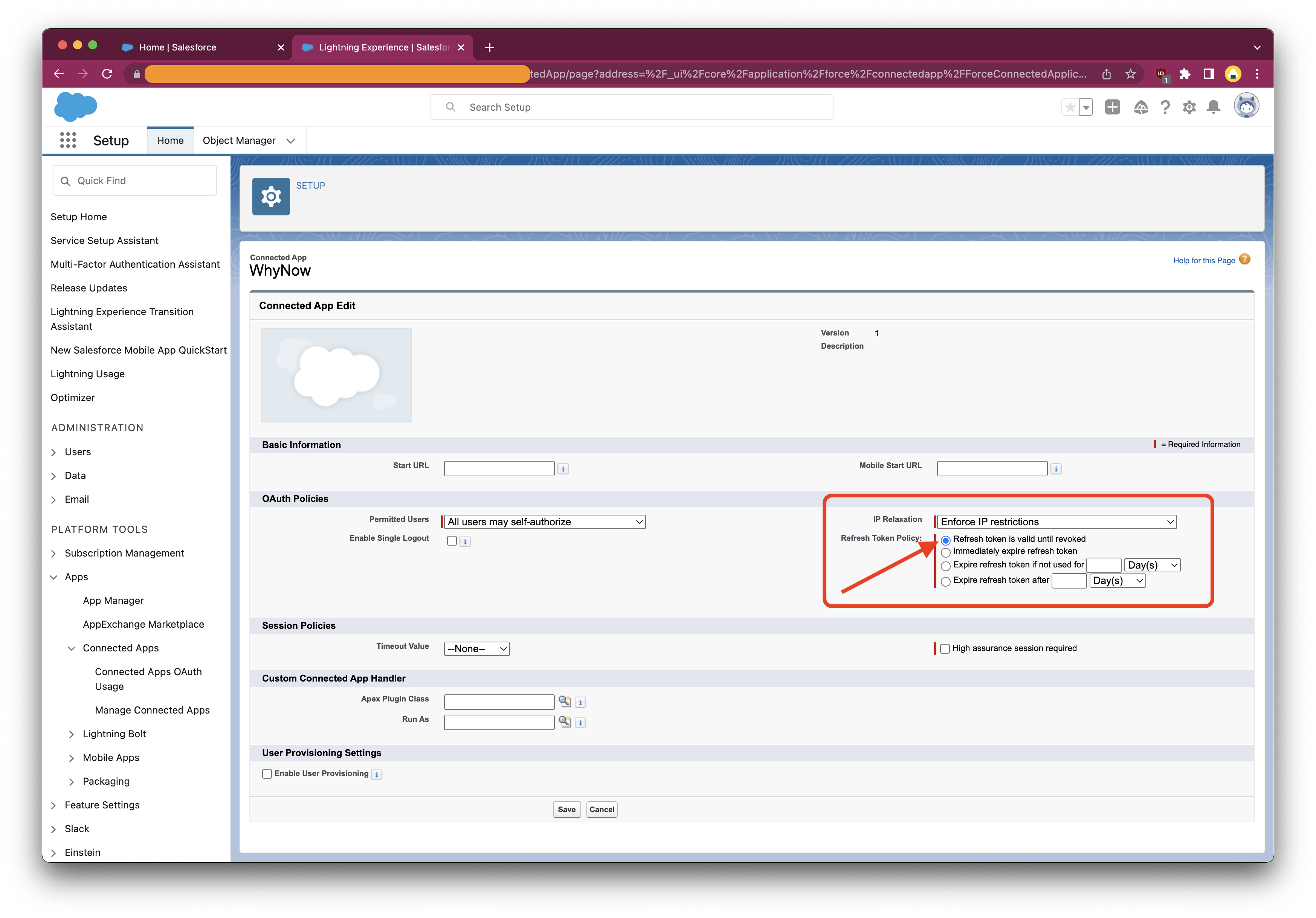Reload the current page
This screenshot has height=918, width=1316.
click(107, 74)
